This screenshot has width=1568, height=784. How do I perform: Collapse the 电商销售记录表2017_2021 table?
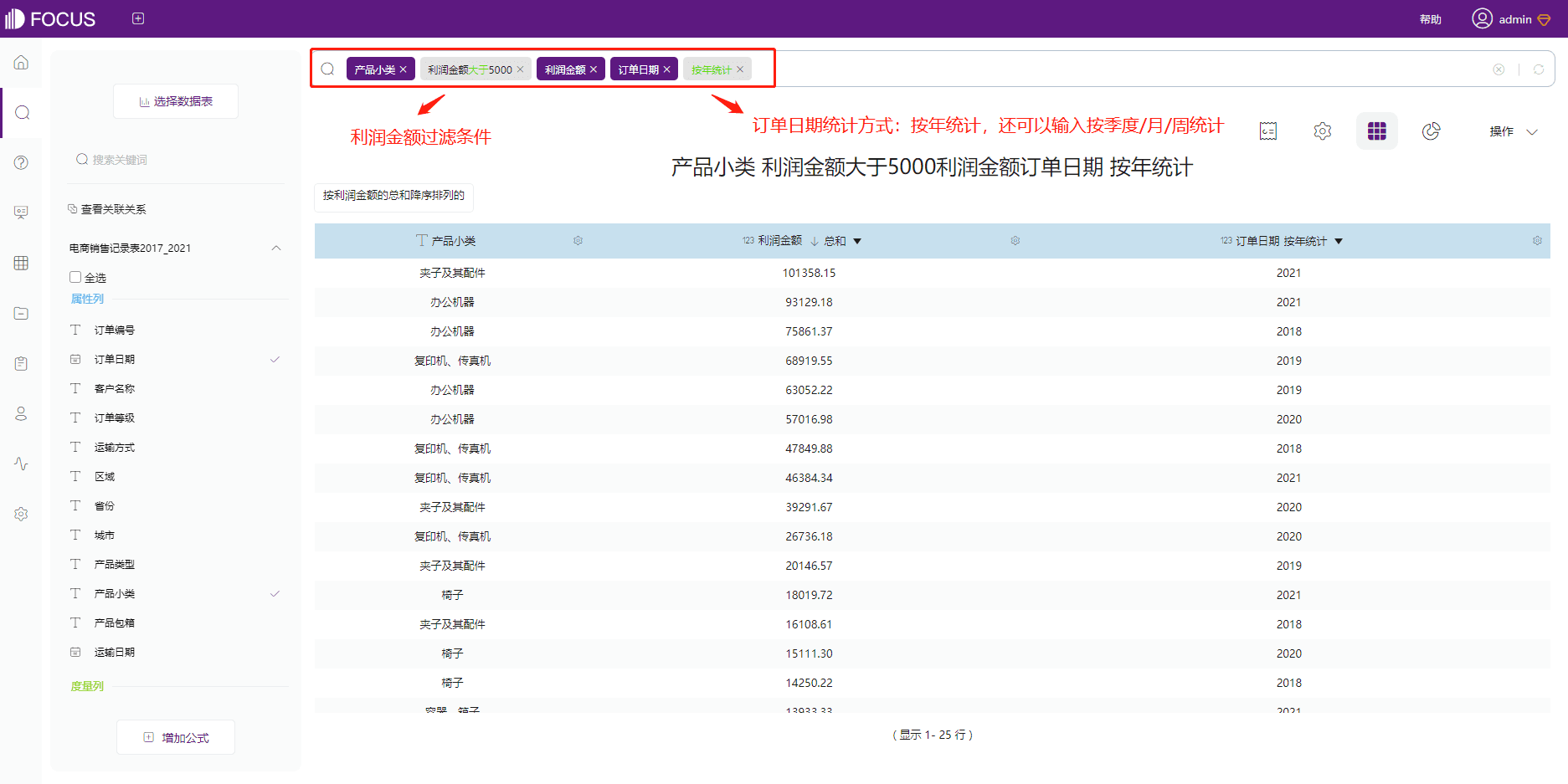pos(276,249)
